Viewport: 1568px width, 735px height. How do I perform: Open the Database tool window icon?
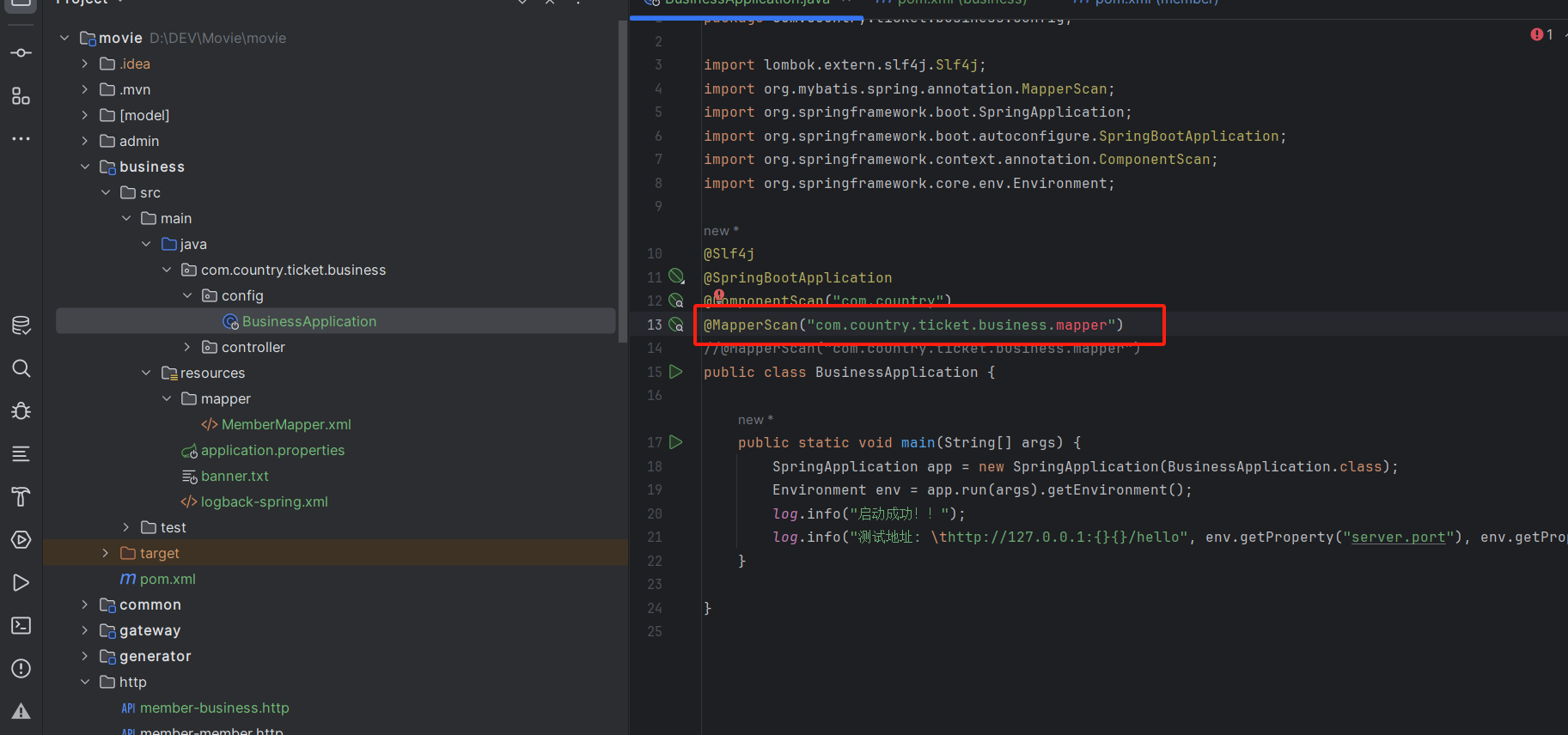21,325
